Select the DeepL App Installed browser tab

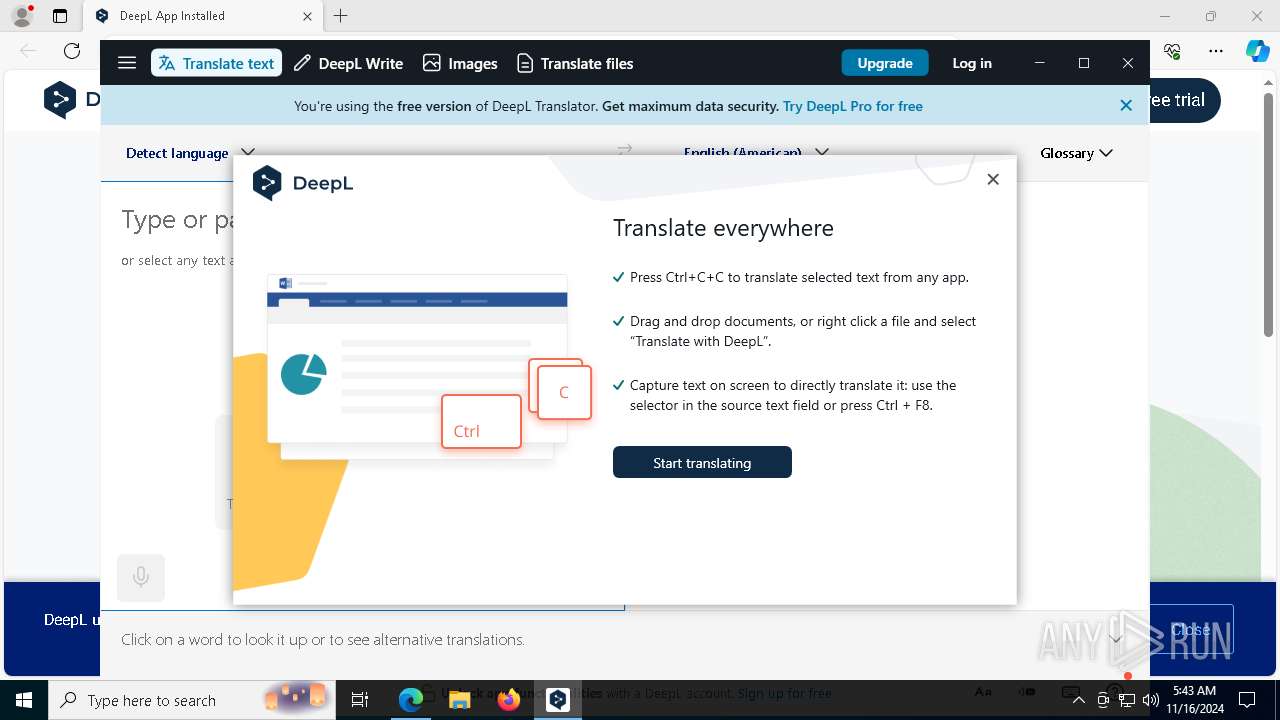coord(204,16)
